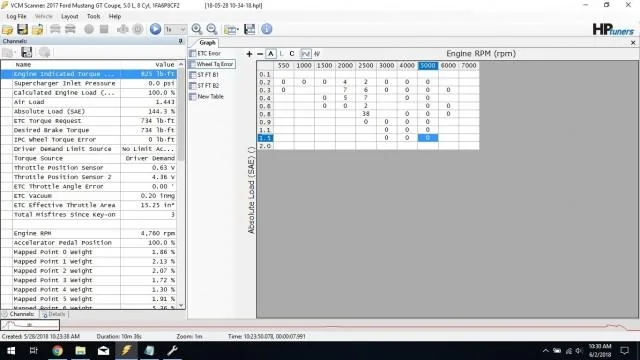Select the Engine RPM channel row
Screen dimensions: 640x360
(x=89, y=233)
